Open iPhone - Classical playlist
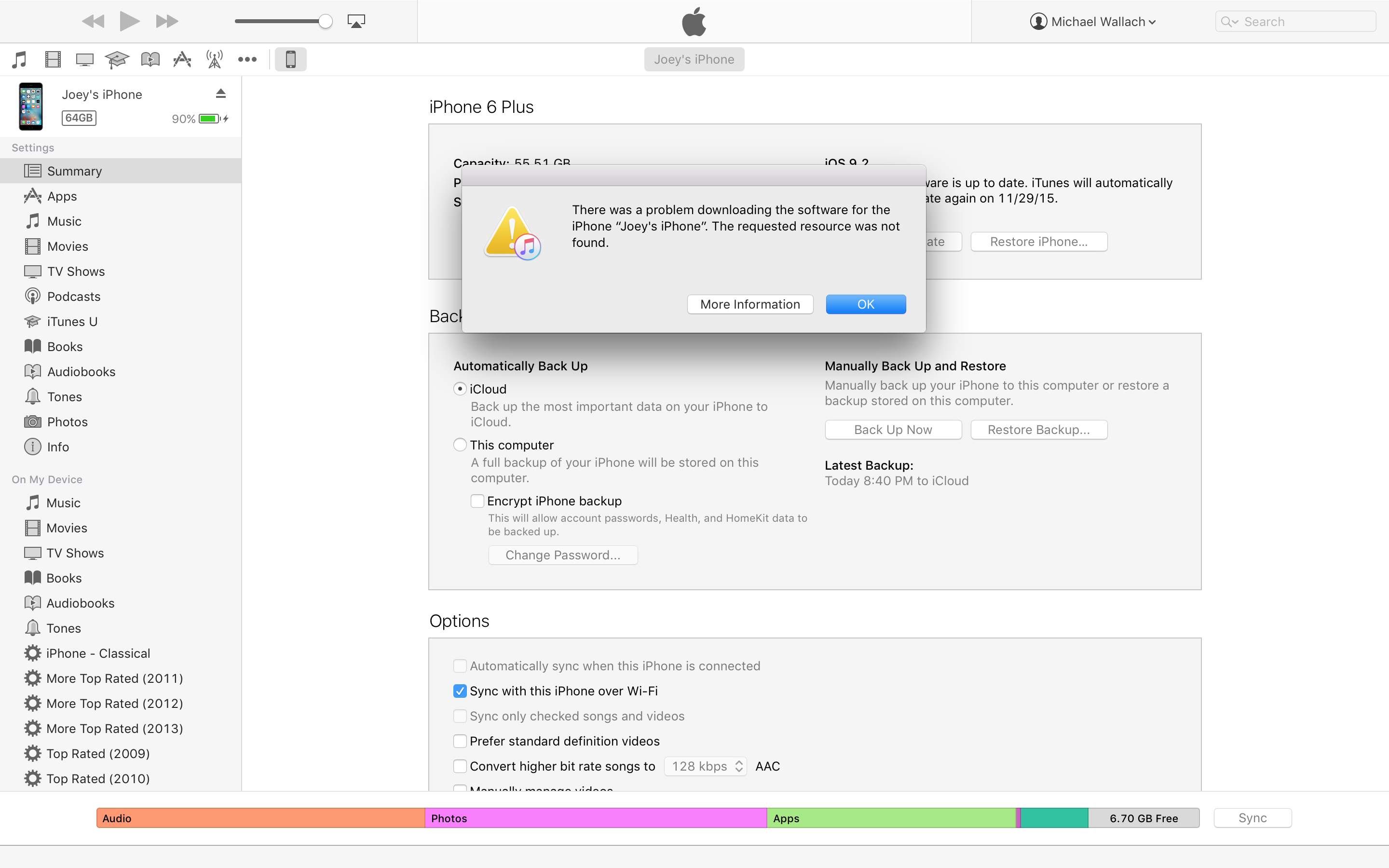 pyautogui.click(x=121, y=653)
